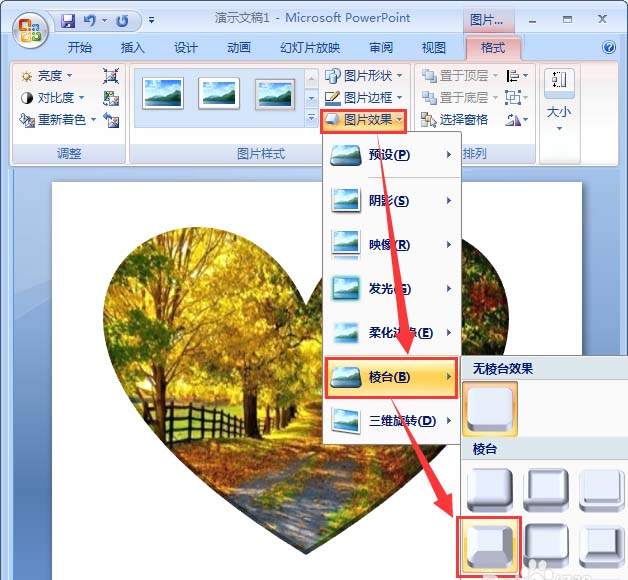Choose the highlighted bevel preset in second row
628x580 pixels.
(489, 547)
